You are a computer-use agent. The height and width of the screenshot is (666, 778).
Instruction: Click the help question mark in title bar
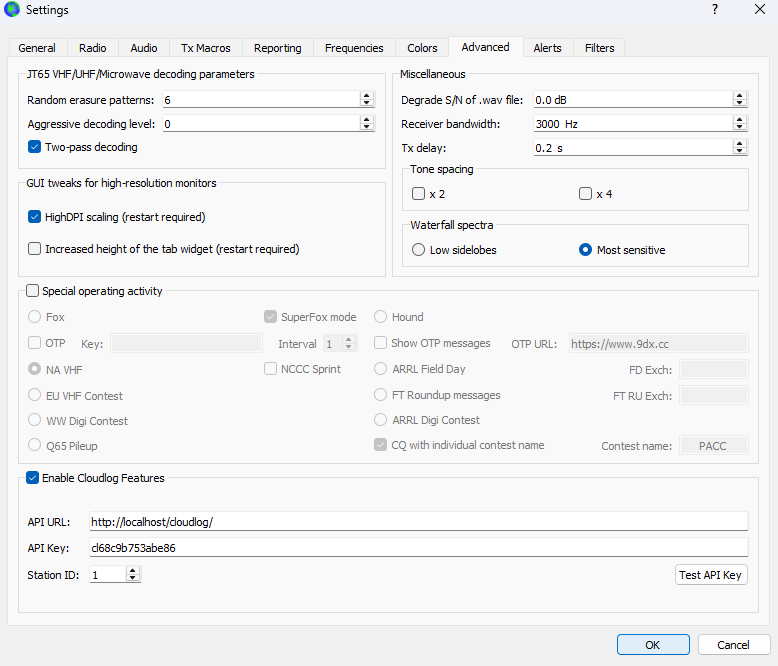point(714,10)
